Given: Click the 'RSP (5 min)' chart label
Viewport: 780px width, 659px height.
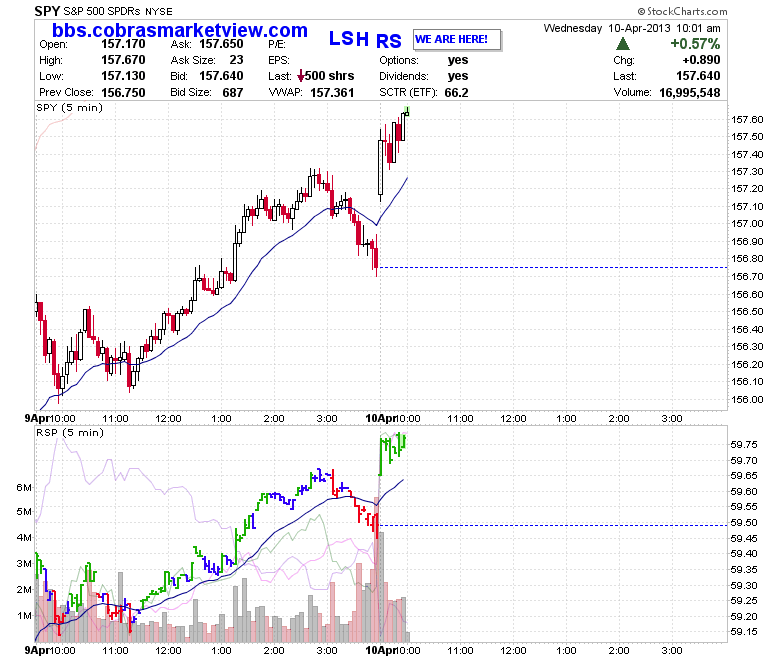Looking at the screenshot, I should click(x=70, y=433).
